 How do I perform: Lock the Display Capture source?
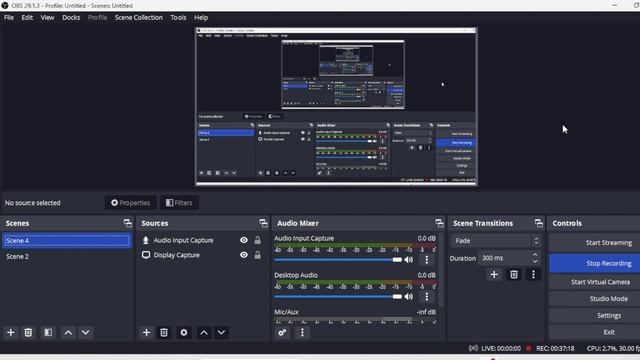[258, 255]
